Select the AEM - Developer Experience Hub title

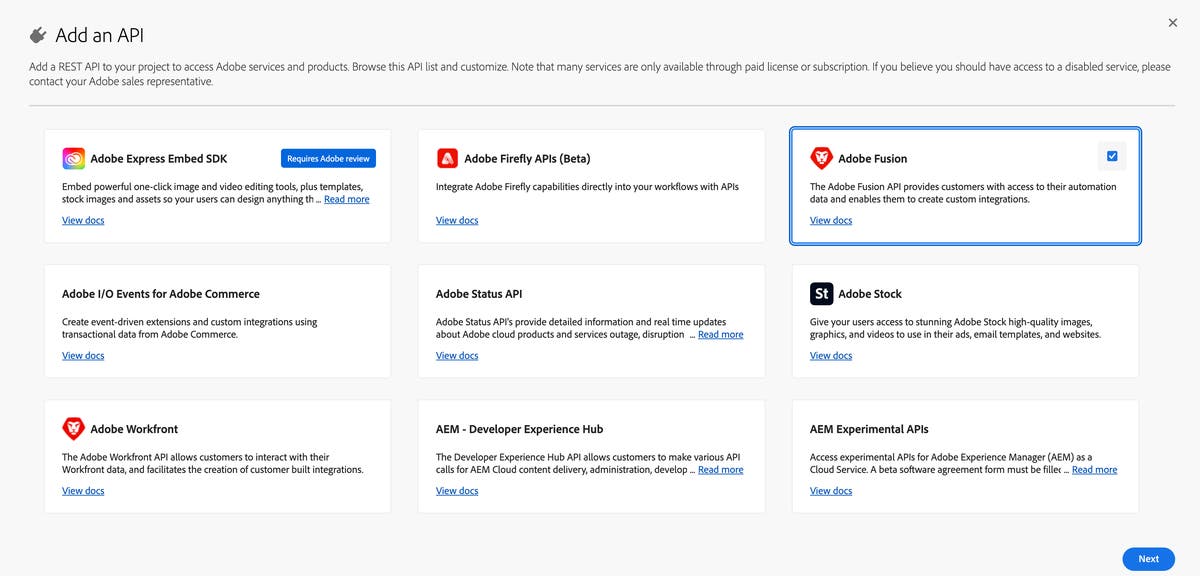tap(520, 429)
